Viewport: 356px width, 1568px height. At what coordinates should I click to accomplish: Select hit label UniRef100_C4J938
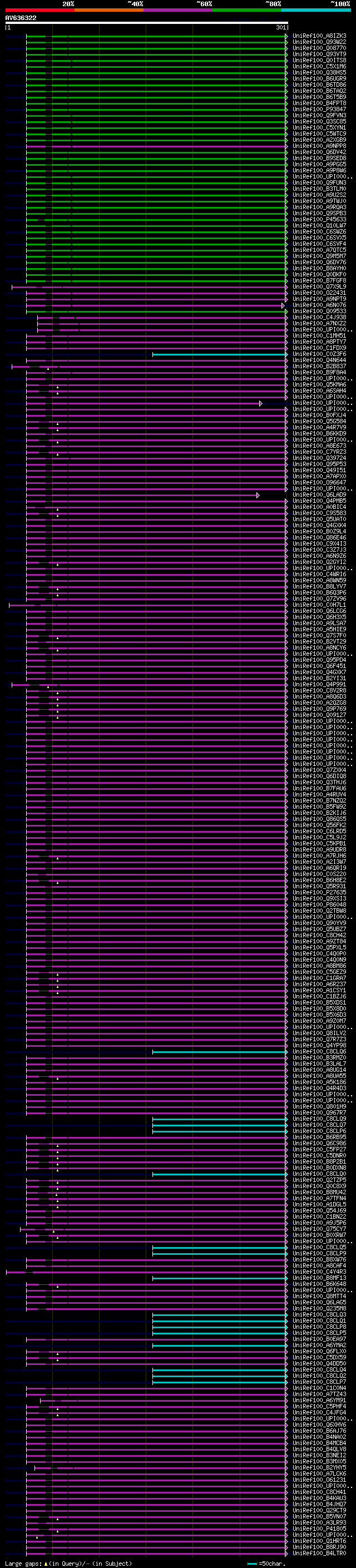click(319, 317)
